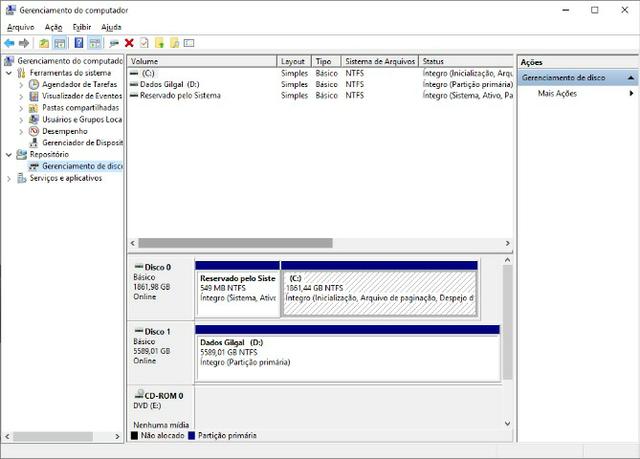Click the yellow folder with green arrow icon
Image resolution: width=640 pixels, height=459 pixels.
click(160, 43)
